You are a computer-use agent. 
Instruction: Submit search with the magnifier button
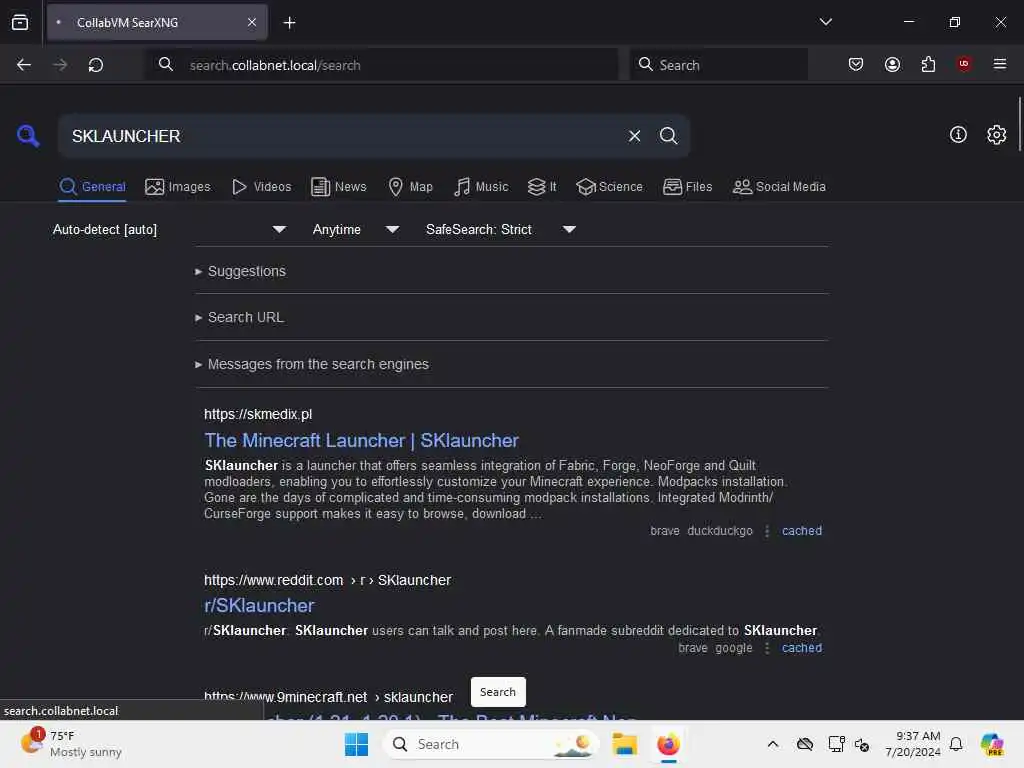[668, 136]
